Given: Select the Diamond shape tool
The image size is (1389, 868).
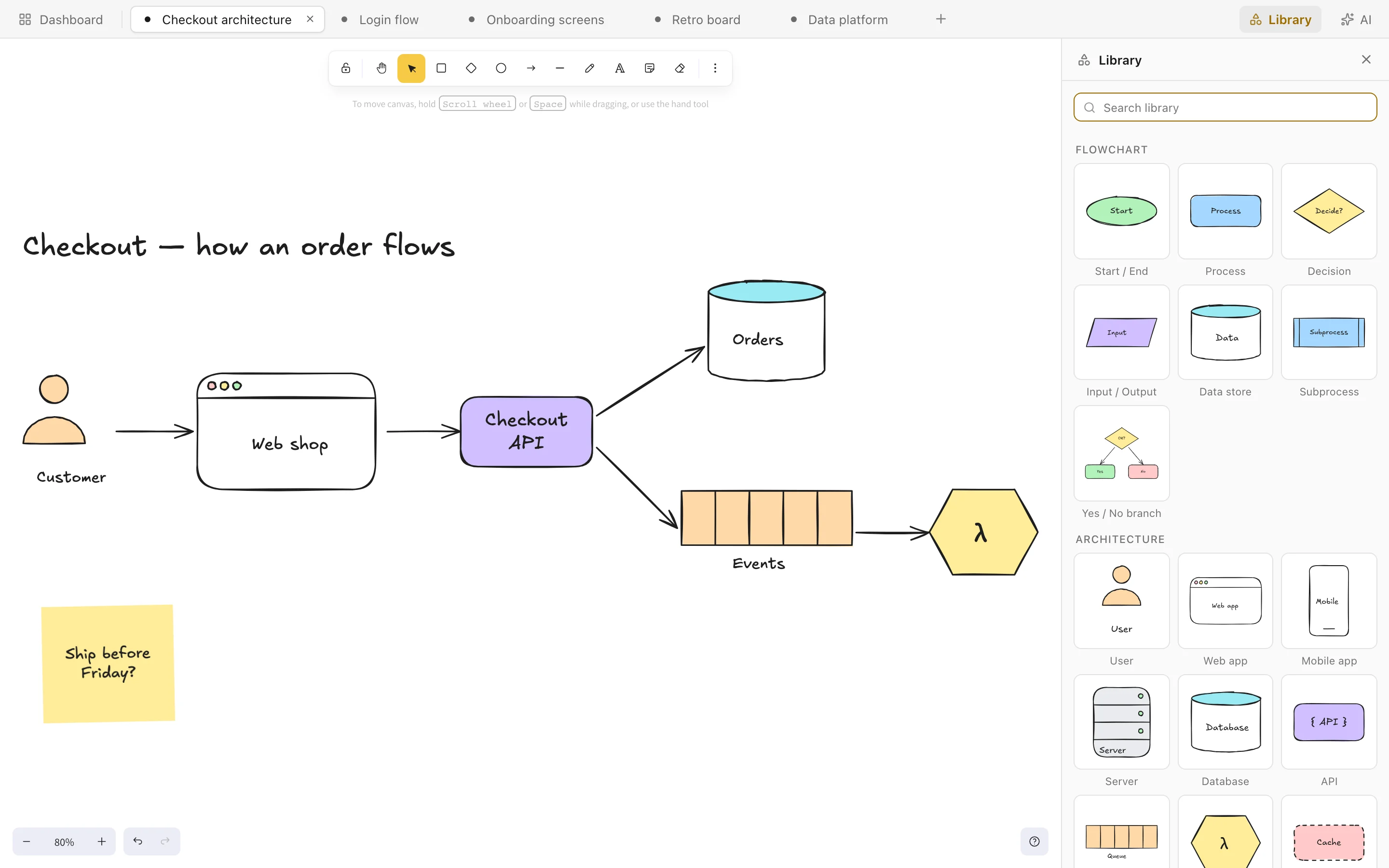Looking at the screenshot, I should [x=471, y=68].
